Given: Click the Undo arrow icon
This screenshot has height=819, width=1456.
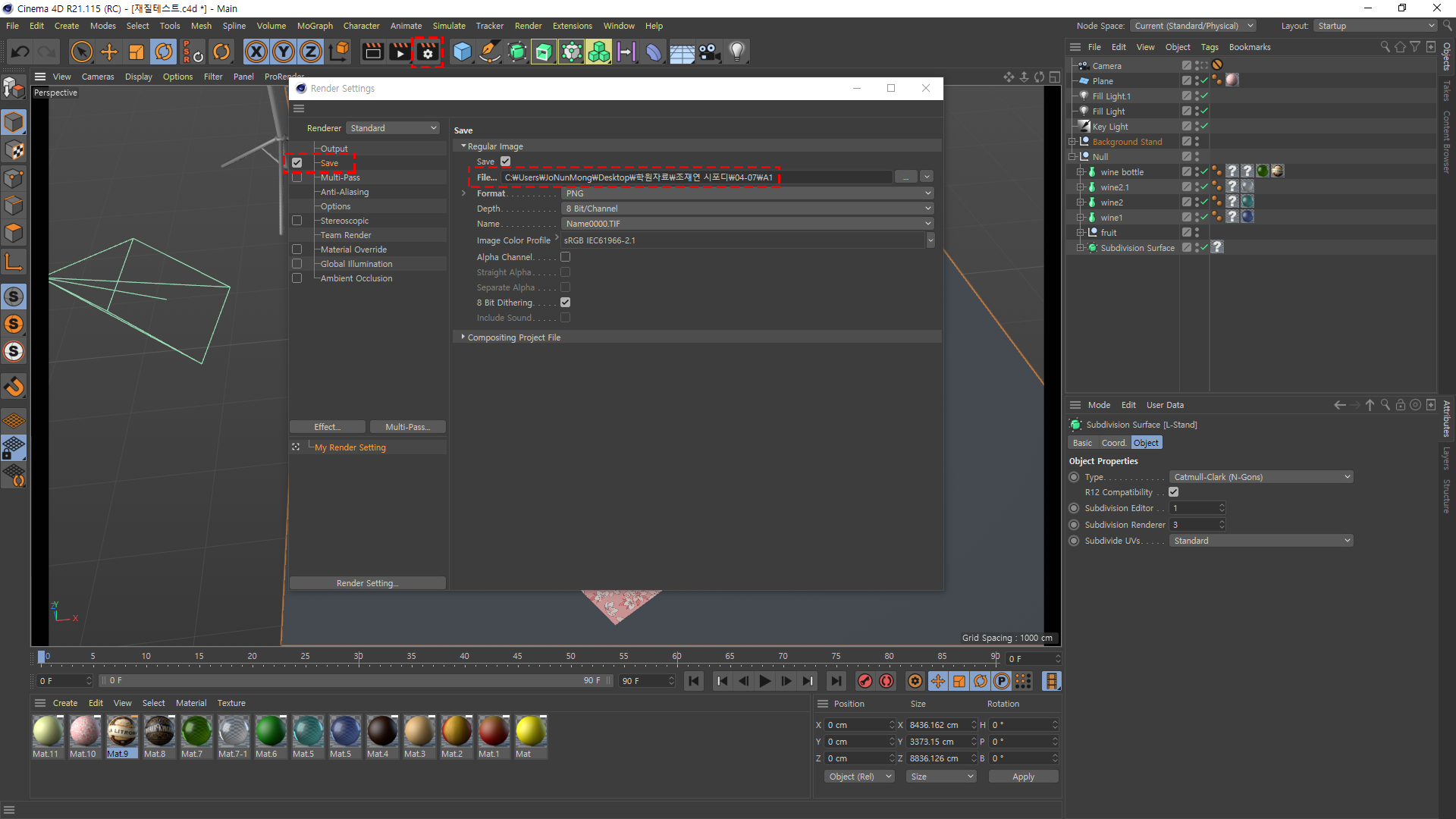Looking at the screenshot, I should pos(20,52).
